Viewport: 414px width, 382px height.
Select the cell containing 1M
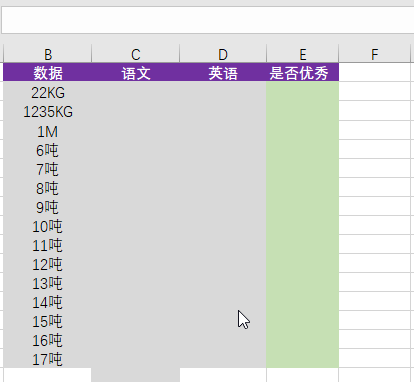coord(47,130)
